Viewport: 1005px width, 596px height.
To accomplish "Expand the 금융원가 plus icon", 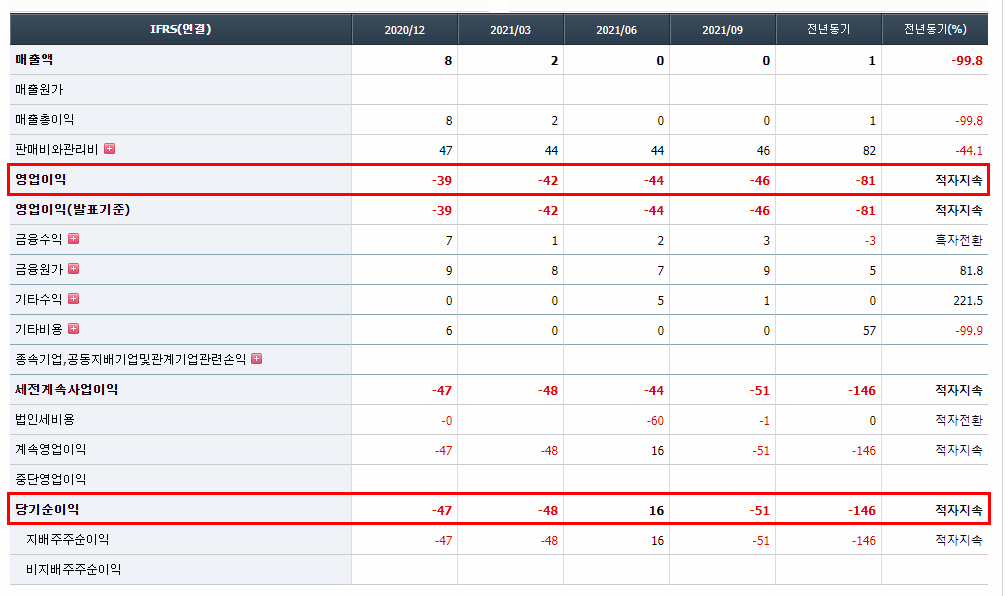I will click(x=74, y=269).
